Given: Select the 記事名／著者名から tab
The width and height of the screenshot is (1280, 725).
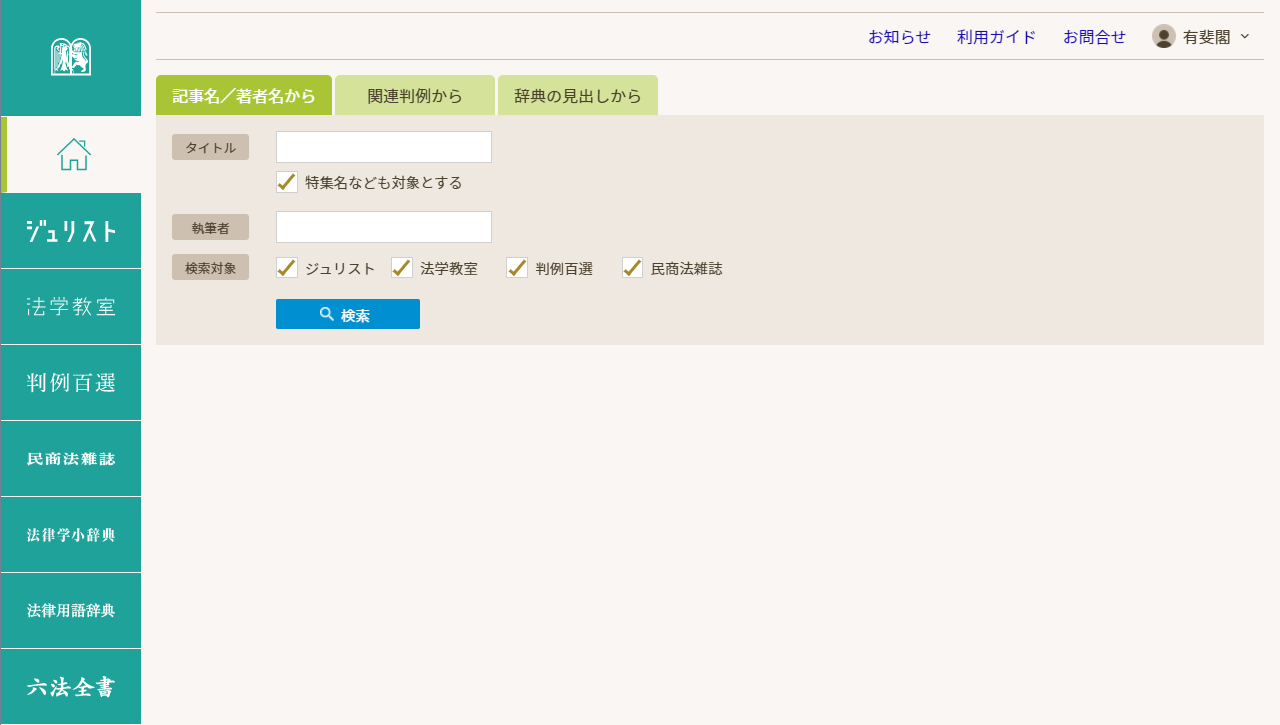Looking at the screenshot, I should pos(244,95).
